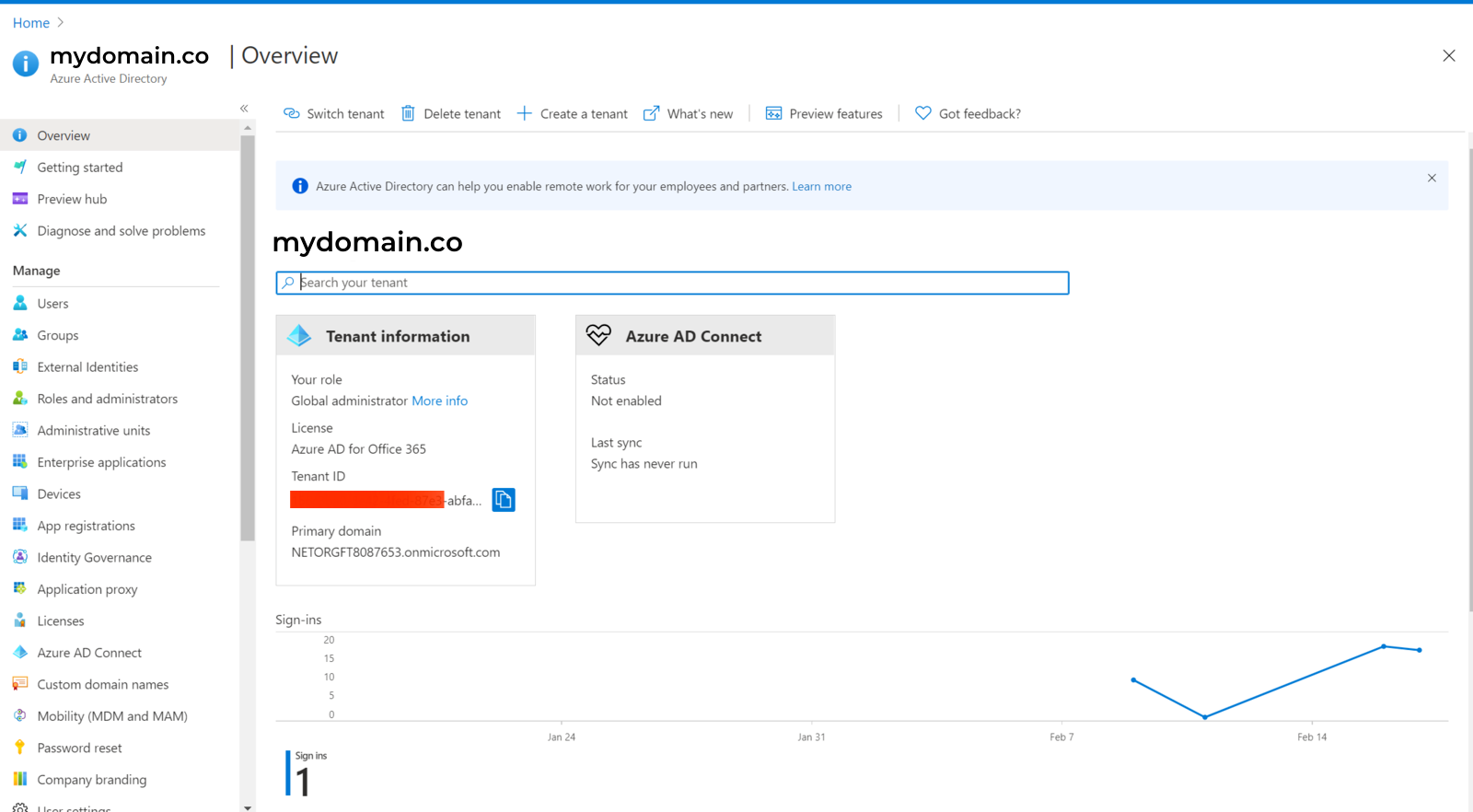Click the Sign ins count legend
The width and height of the screenshot is (1473, 812).
(x=307, y=773)
